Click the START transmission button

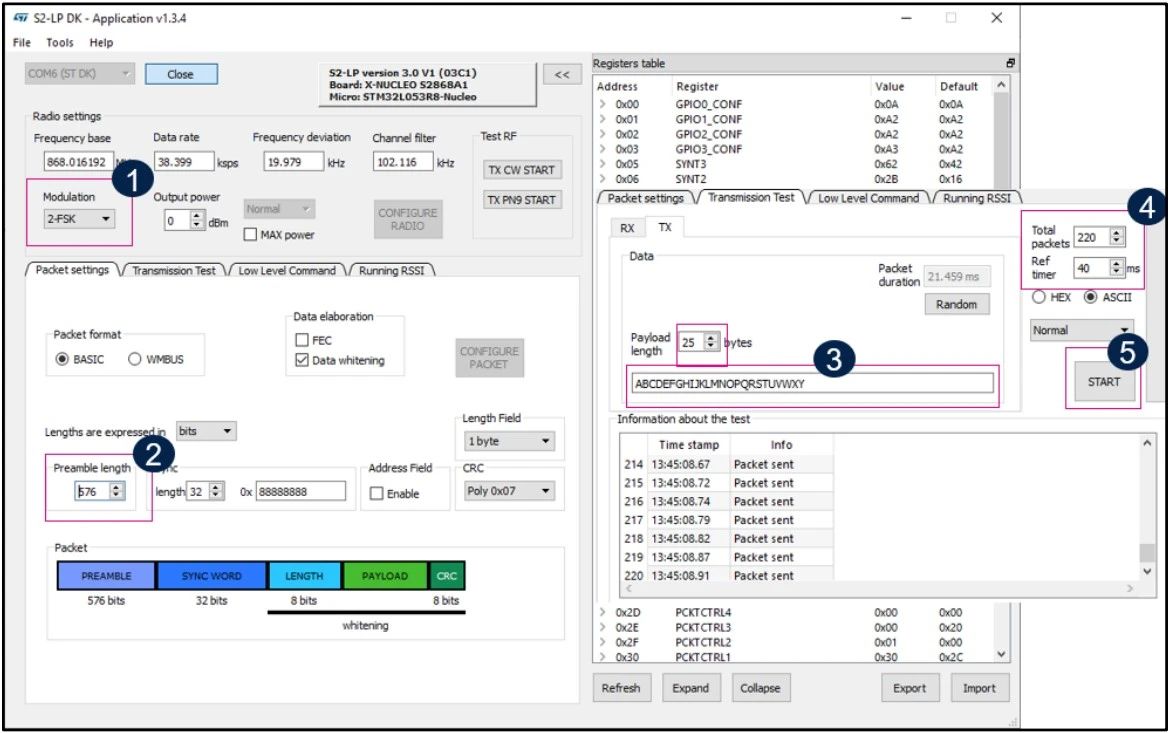pos(1104,382)
